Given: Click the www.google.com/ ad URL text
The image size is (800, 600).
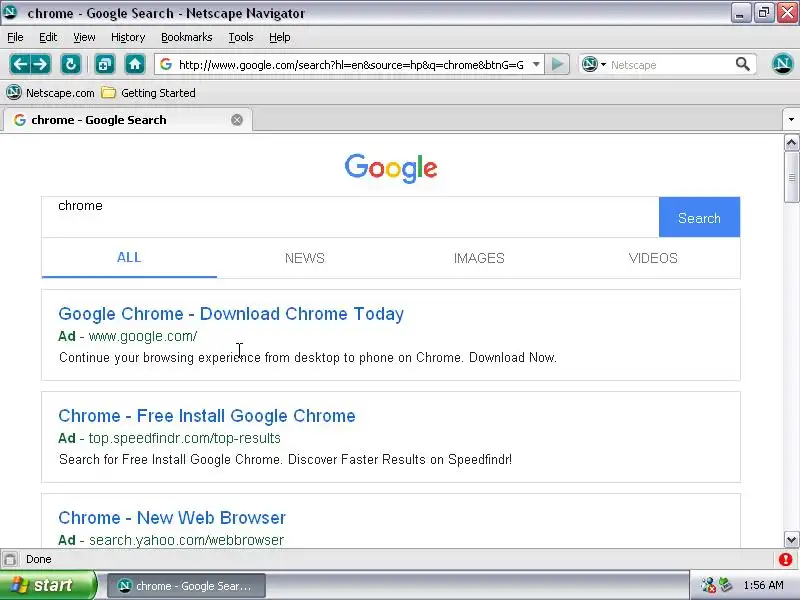Looking at the screenshot, I should (x=143, y=336).
